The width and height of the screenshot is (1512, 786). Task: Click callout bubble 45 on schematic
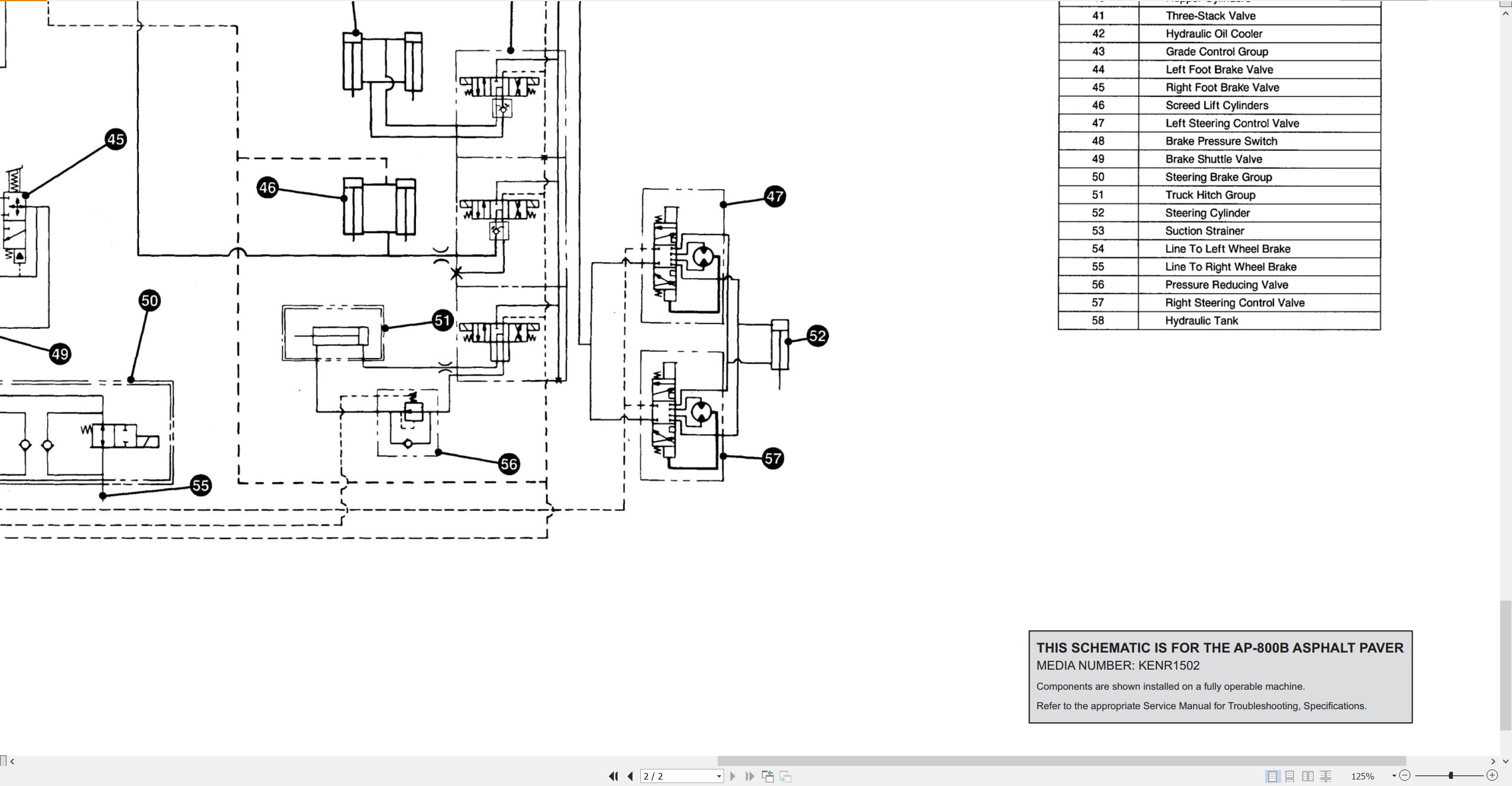point(116,139)
